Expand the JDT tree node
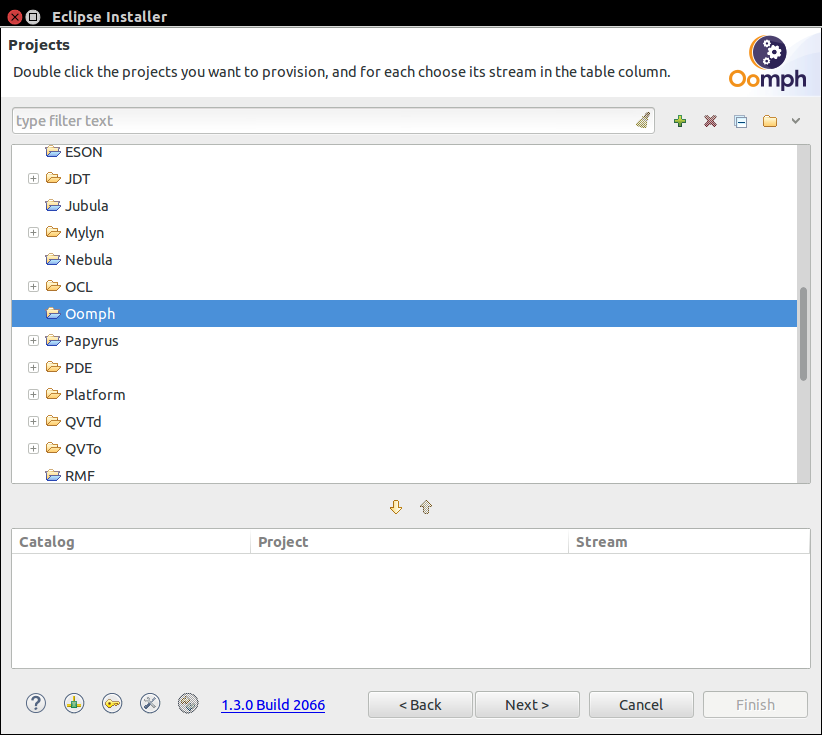This screenshot has height=735, width=822. (x=33, y=179)
